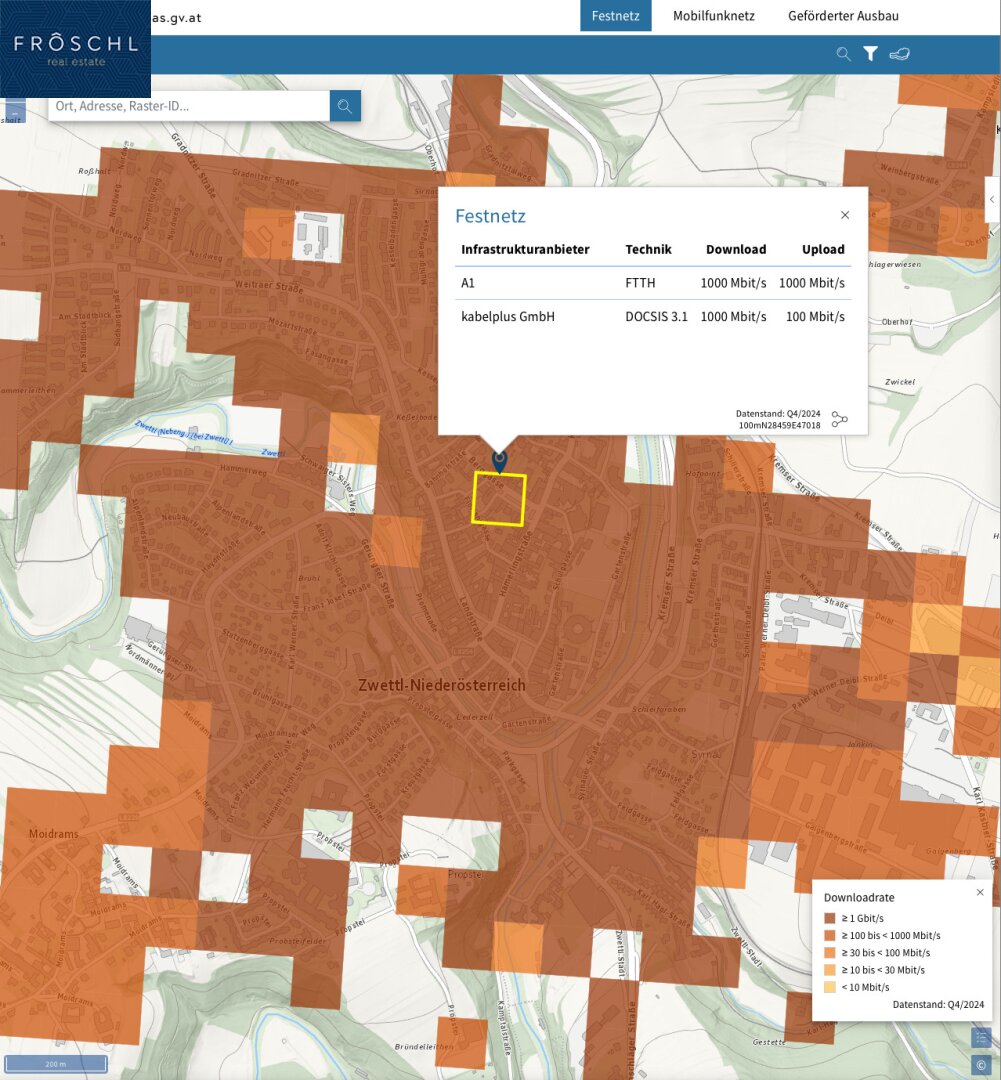Click the < 10 Mbit/s legend swatch

(829, 987)
